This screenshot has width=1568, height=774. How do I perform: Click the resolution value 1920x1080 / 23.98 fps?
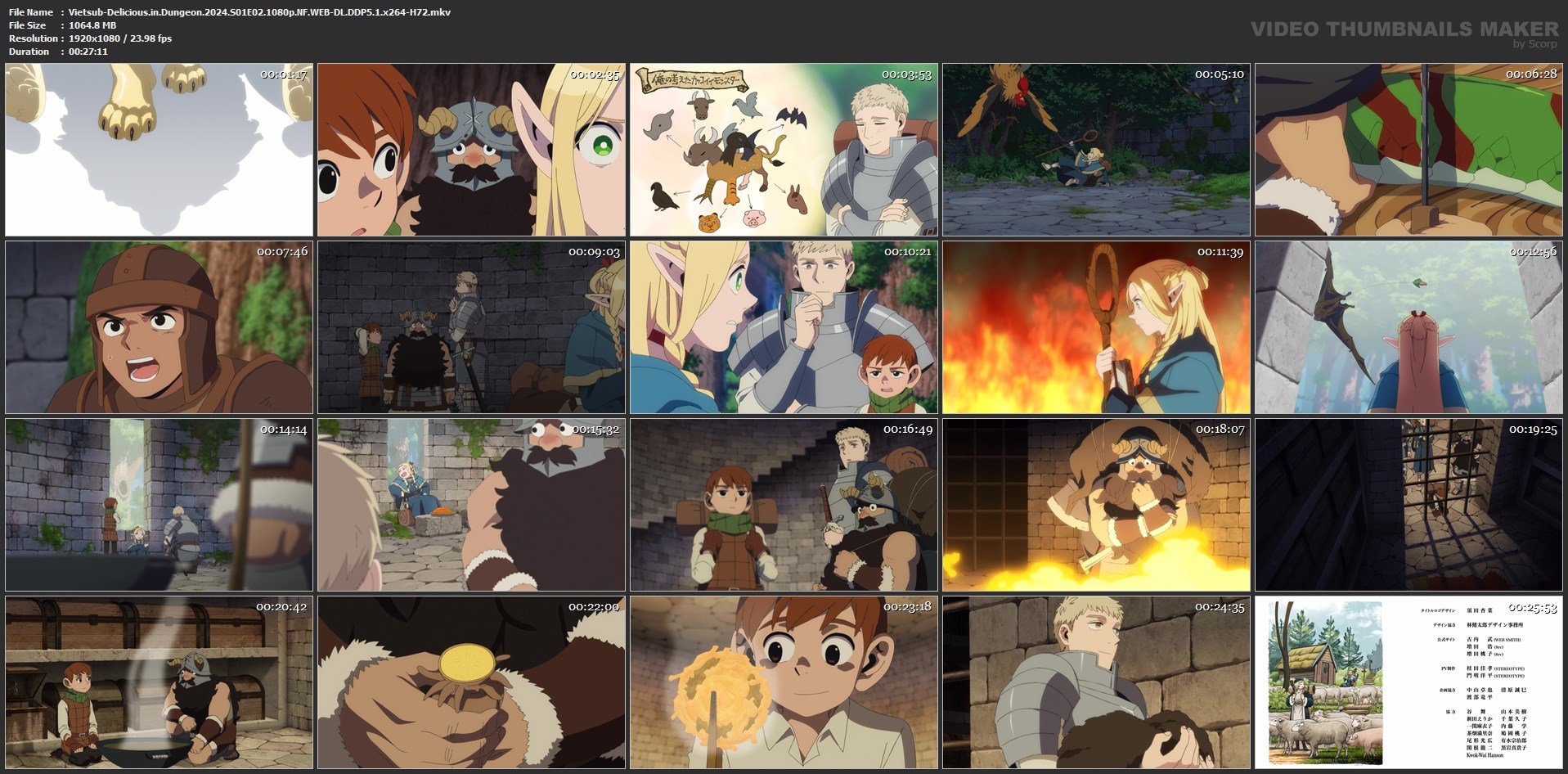pos(120,38)
